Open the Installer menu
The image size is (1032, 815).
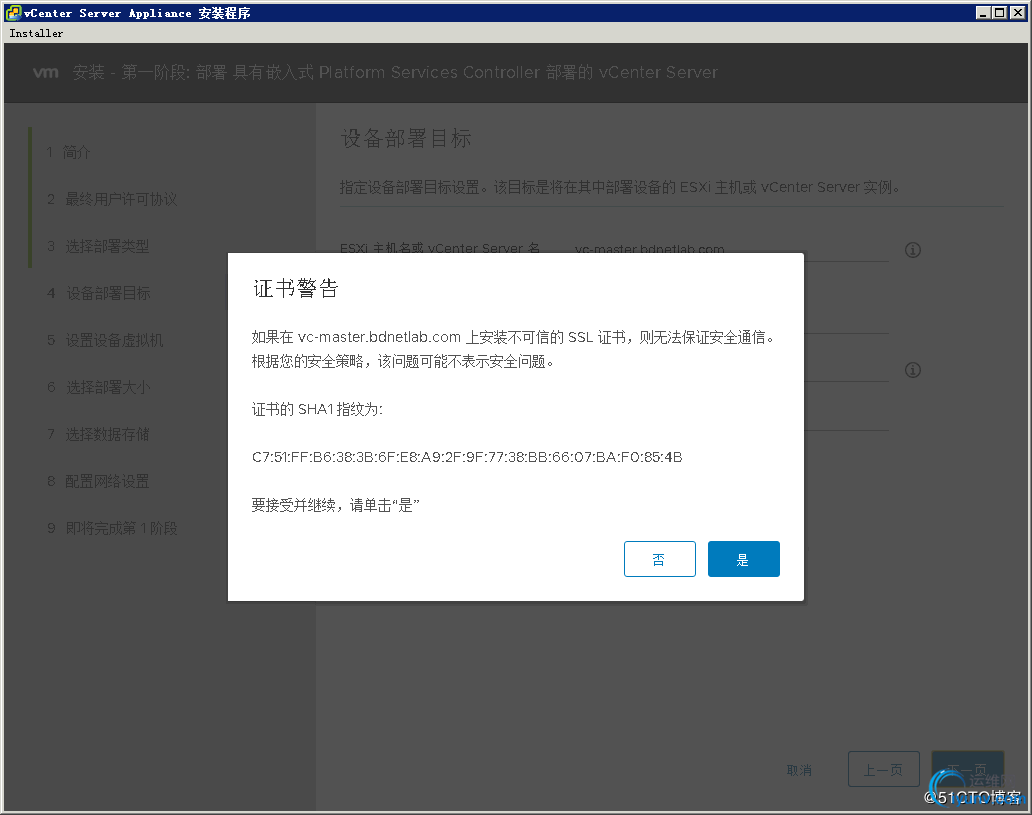coord(36,34)
